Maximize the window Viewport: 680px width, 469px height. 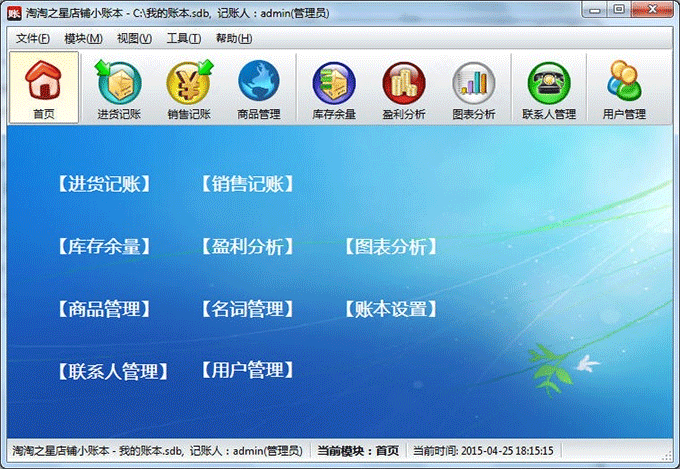tap(619, 10)
